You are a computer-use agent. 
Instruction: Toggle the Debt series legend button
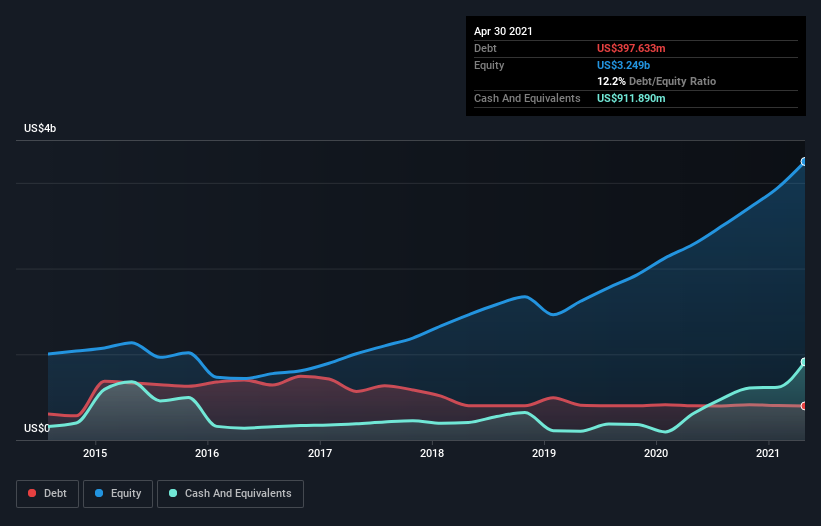48,494
